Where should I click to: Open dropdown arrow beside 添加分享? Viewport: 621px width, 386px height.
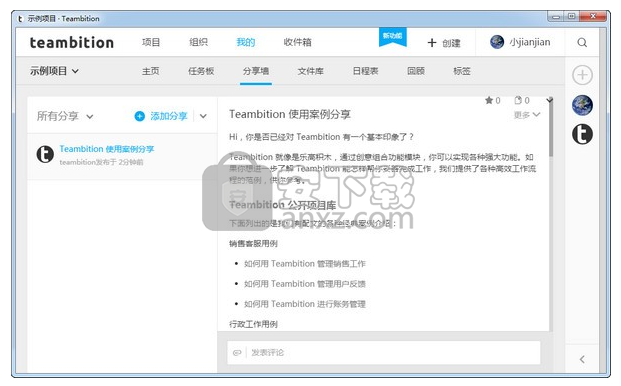tap(203, 116)
